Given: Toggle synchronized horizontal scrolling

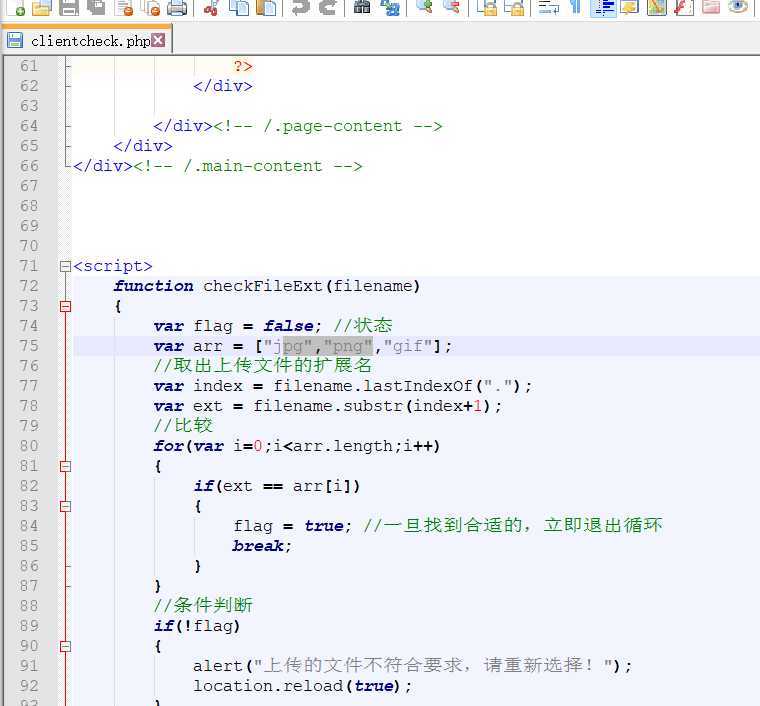Looking at the screenshot, I should (514, 7).
